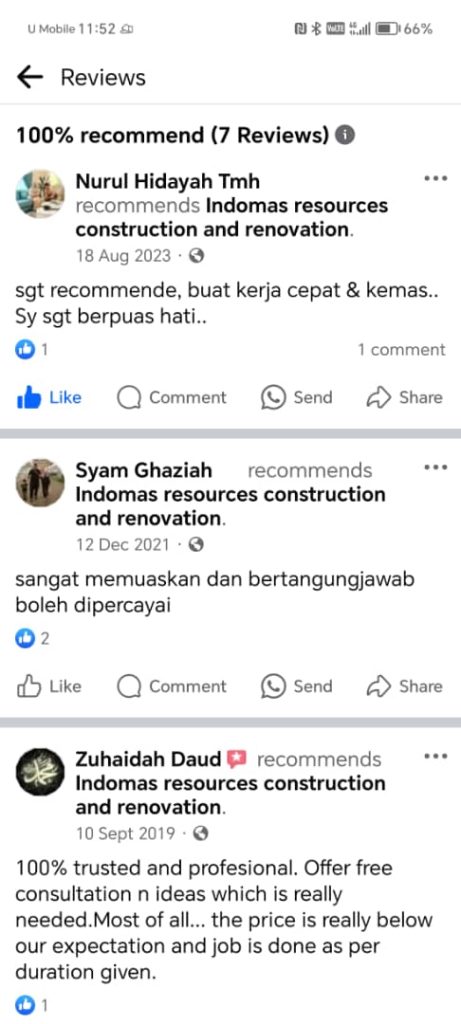The image size is (461, 1024).
Task: Open Syam Ghaziah's profile picture
Action: click(x=40, y=483)
